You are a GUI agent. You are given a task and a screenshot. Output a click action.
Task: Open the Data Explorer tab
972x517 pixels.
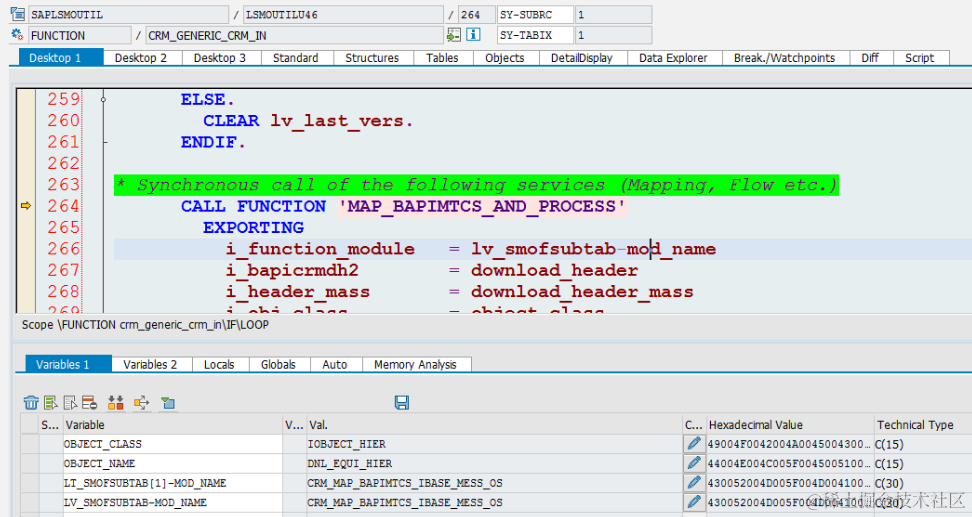673,58
